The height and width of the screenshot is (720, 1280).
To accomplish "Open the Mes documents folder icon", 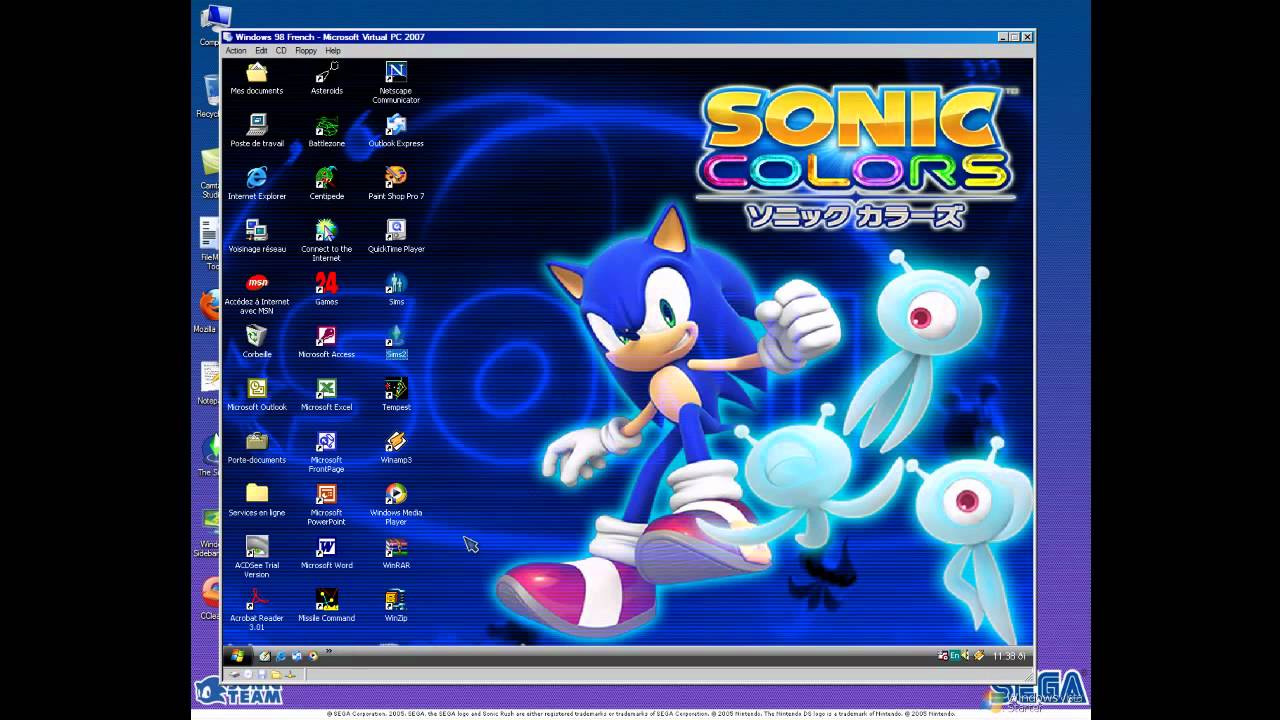I will tap(257, 78).
